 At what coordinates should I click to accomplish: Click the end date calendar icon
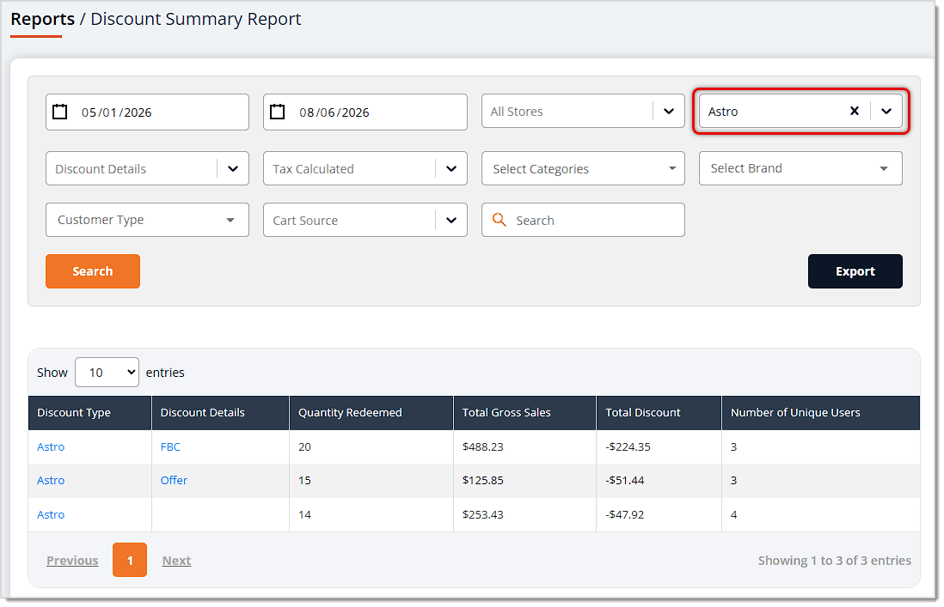[x=277, y=112]
